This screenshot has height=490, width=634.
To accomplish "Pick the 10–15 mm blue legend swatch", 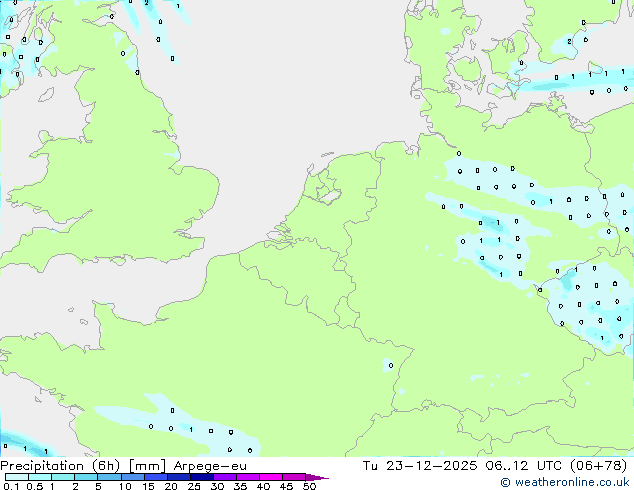I will tap(132, 477).
